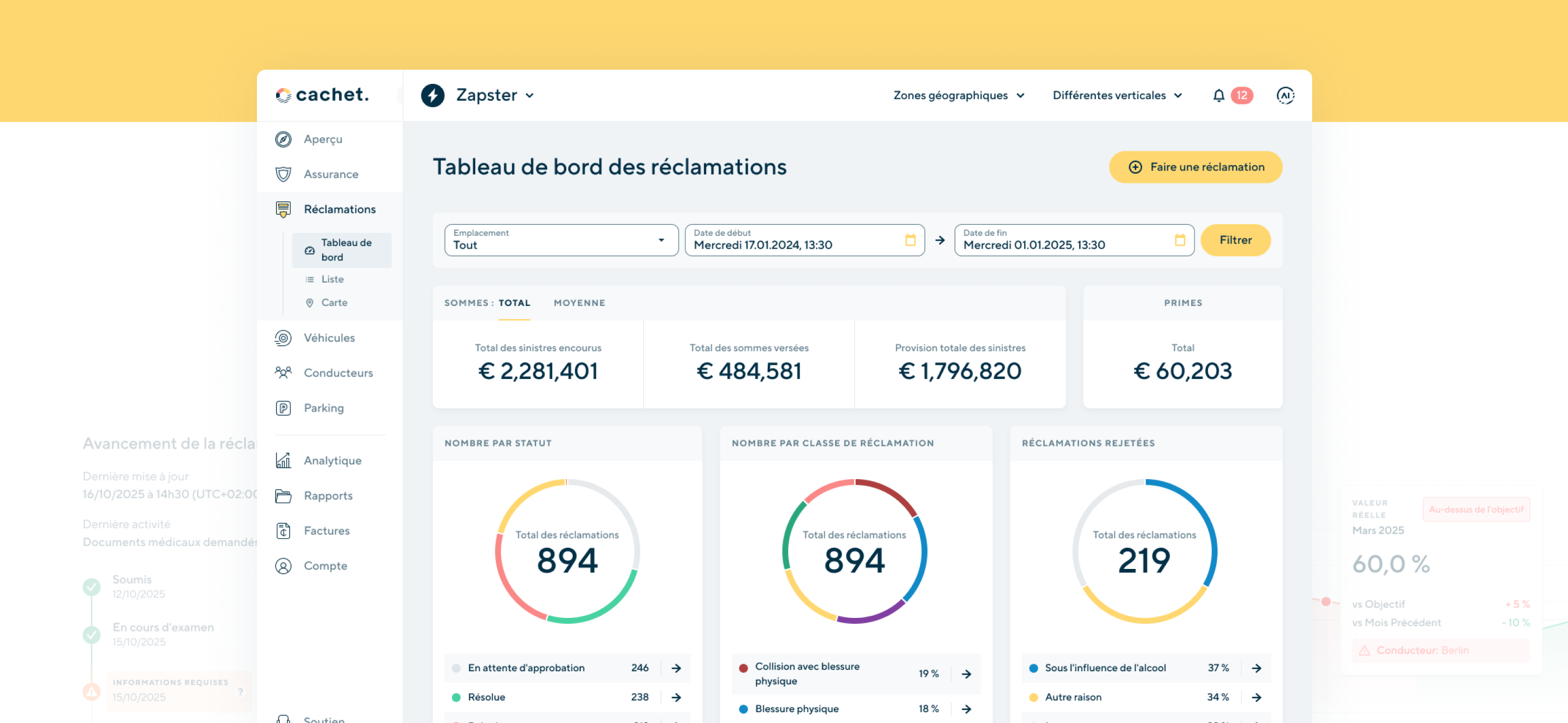Click Faire une réclamation button
This screenshot has height=723, width=1568.
pos(1195,167)
